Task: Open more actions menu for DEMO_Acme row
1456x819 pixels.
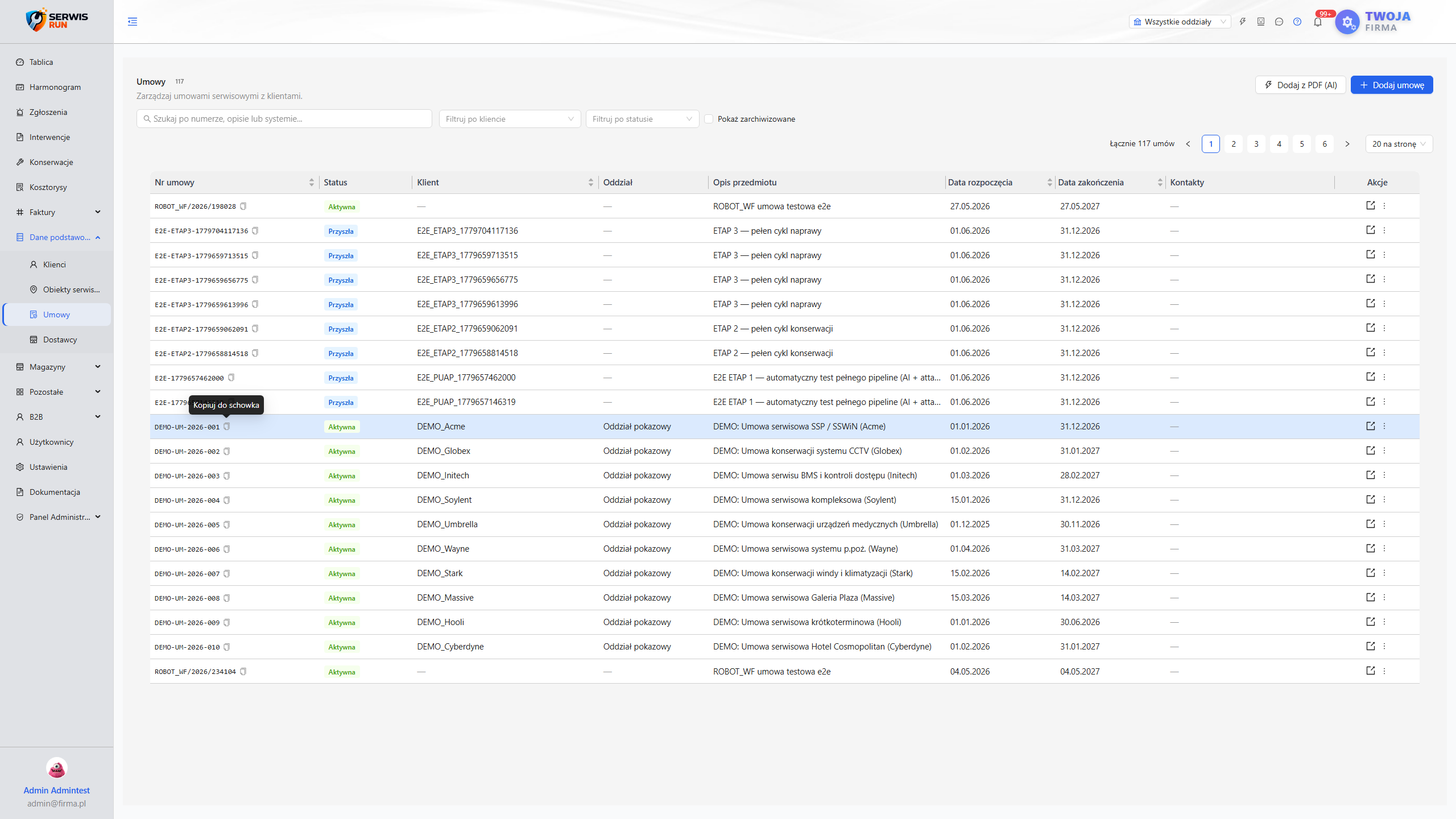Action: (x=1385, y=426)
